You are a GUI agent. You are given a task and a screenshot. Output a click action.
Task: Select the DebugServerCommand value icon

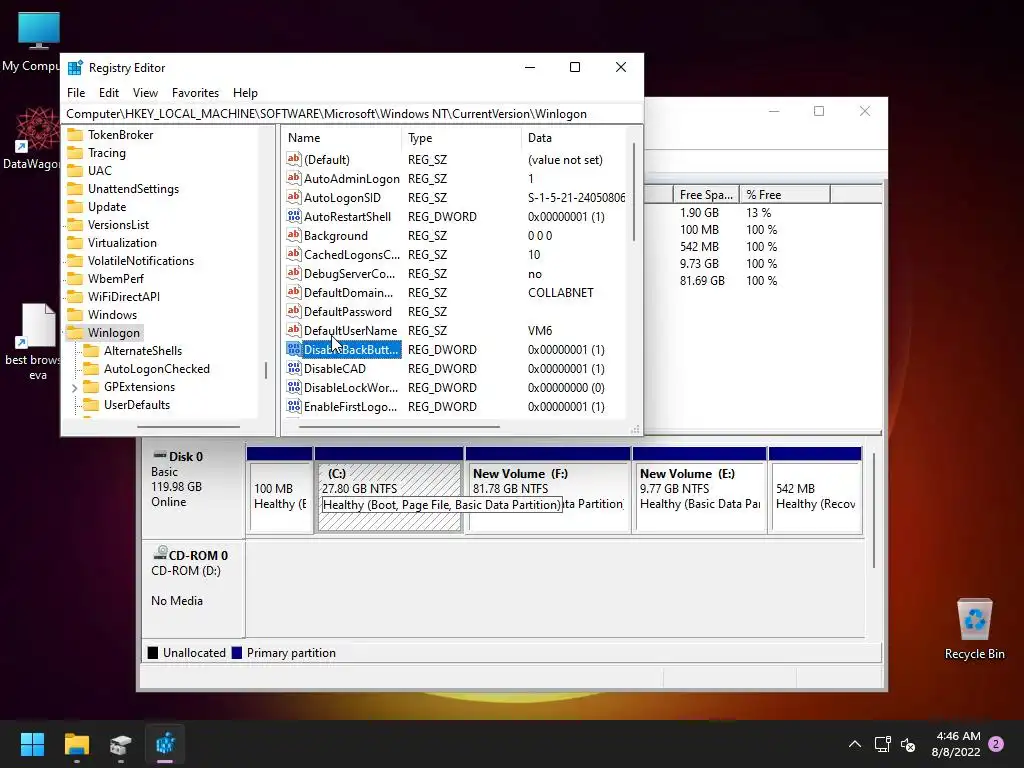tap(294, 272)
